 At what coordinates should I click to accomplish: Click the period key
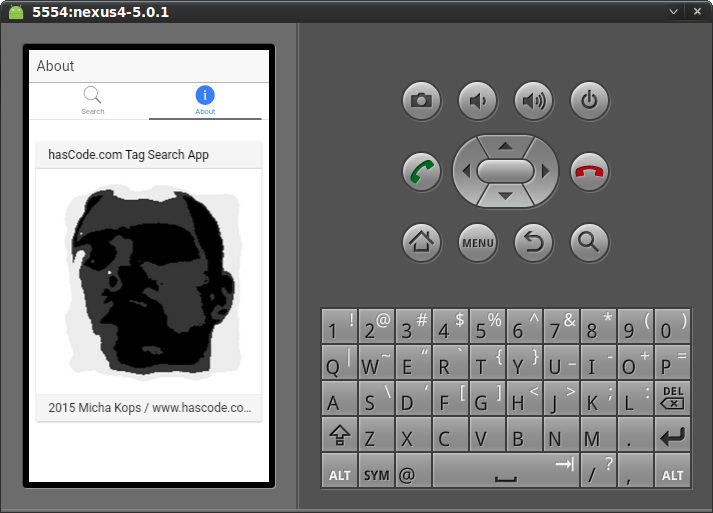(x=636, y=434)
